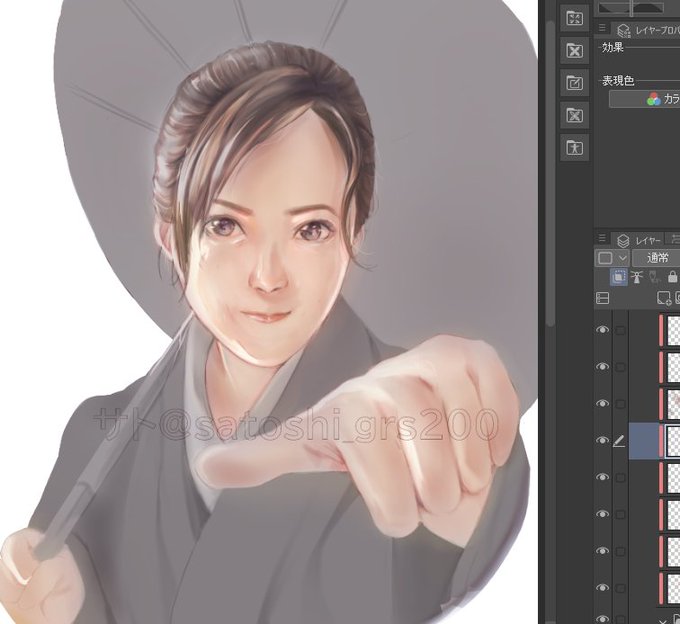Open the 3D figure material folder icon
The height and width of the screenshot is (624, 680).
[575, 148]
